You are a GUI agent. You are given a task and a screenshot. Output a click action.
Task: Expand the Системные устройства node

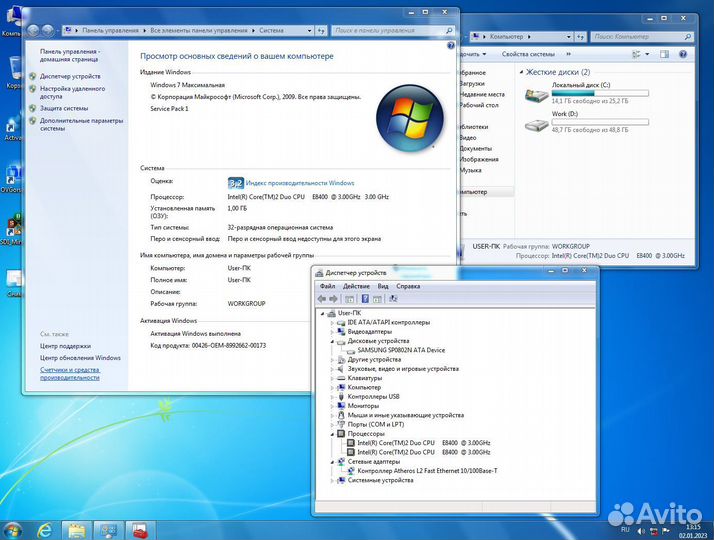[x=332, y=480]
